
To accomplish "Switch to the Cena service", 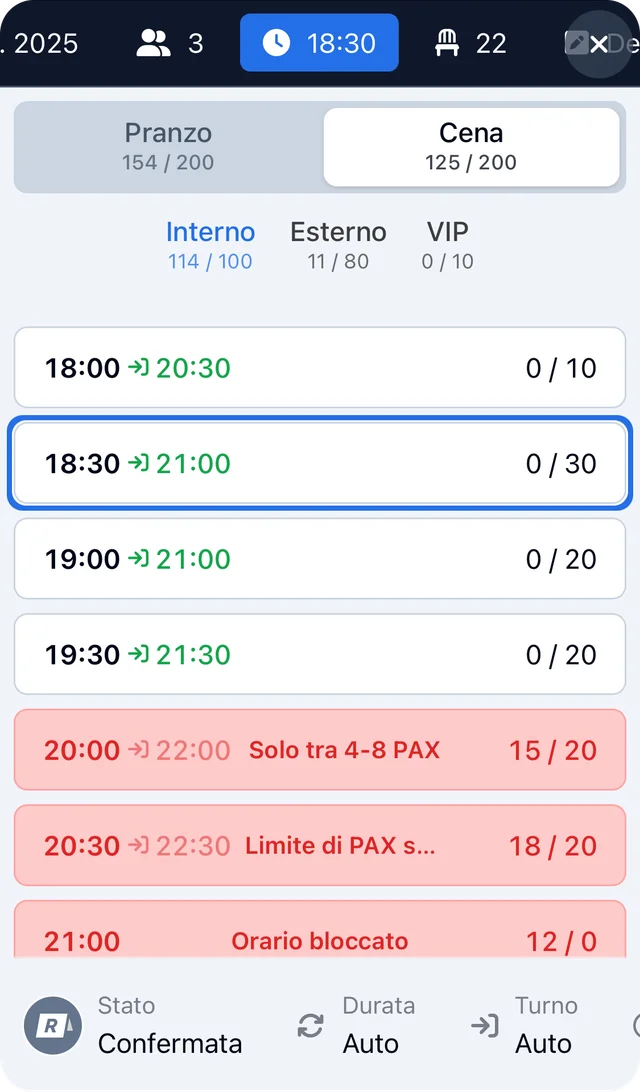I will pyautogui.click(x=471, y=147).
